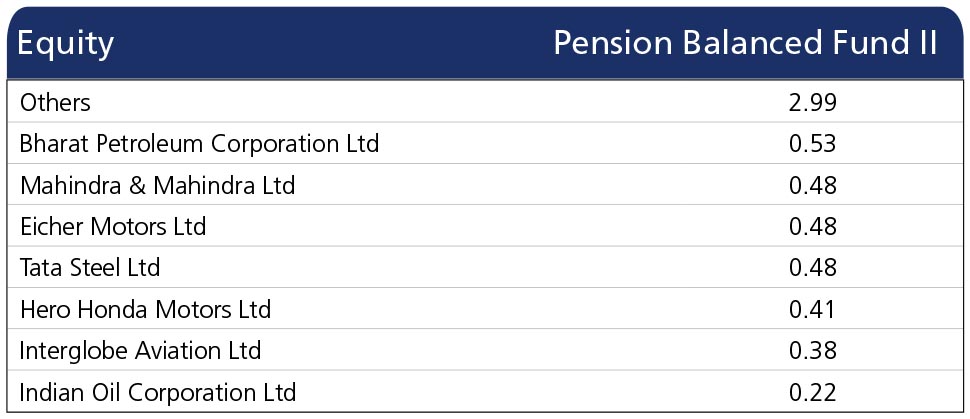The image size is (970, 419).
Task: Click the 0.22 value cell
Action: point(813,392)
